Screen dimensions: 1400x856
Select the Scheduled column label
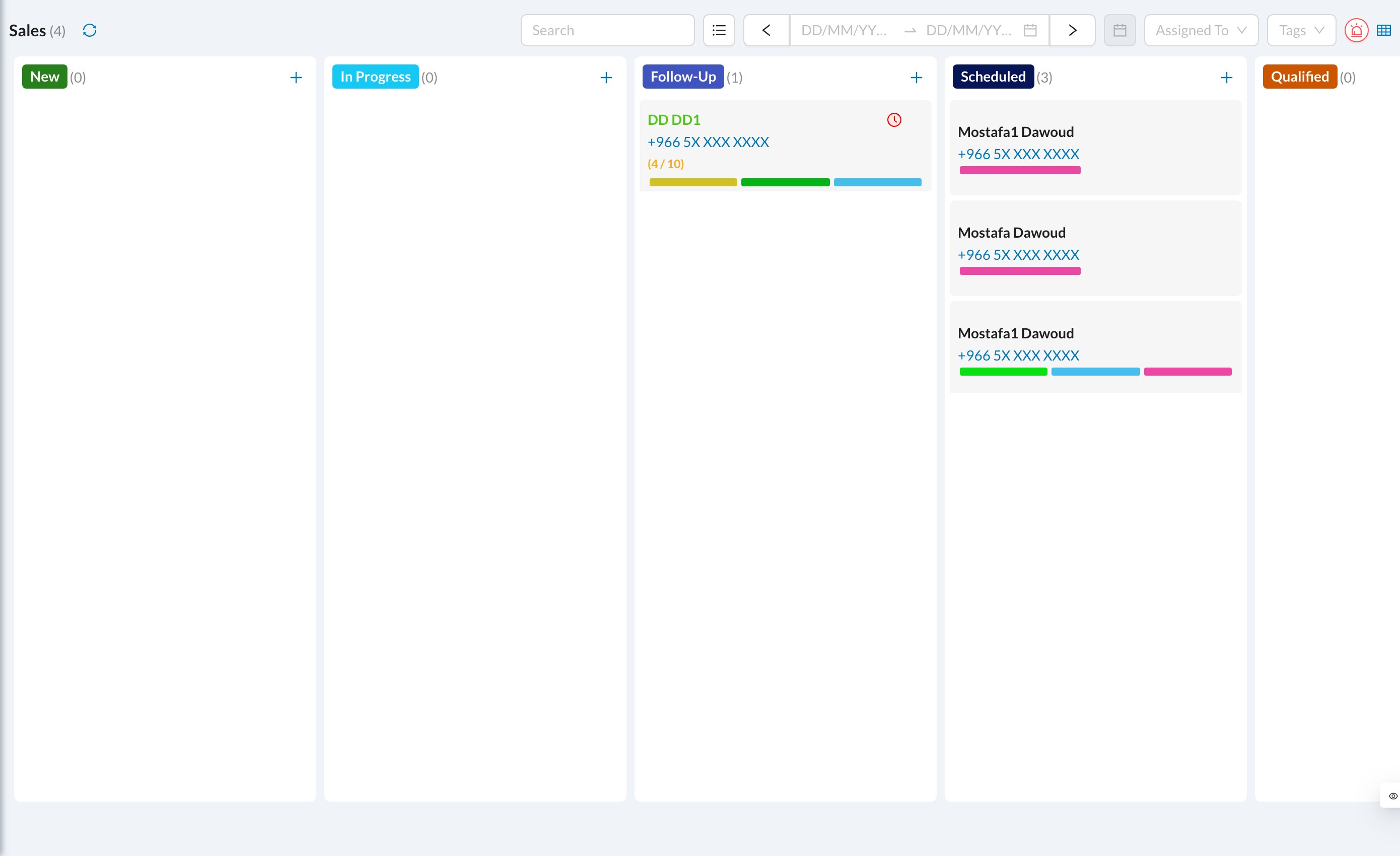pos(993,77)
